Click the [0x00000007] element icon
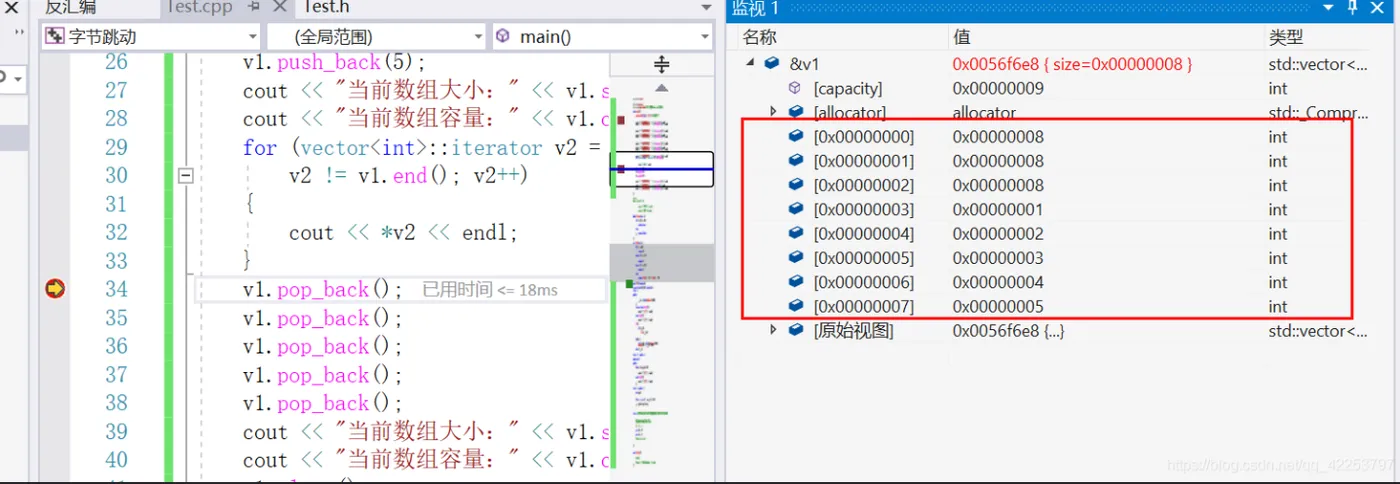1400x484 pixels. pyautogui.click(x=796, y=306)
